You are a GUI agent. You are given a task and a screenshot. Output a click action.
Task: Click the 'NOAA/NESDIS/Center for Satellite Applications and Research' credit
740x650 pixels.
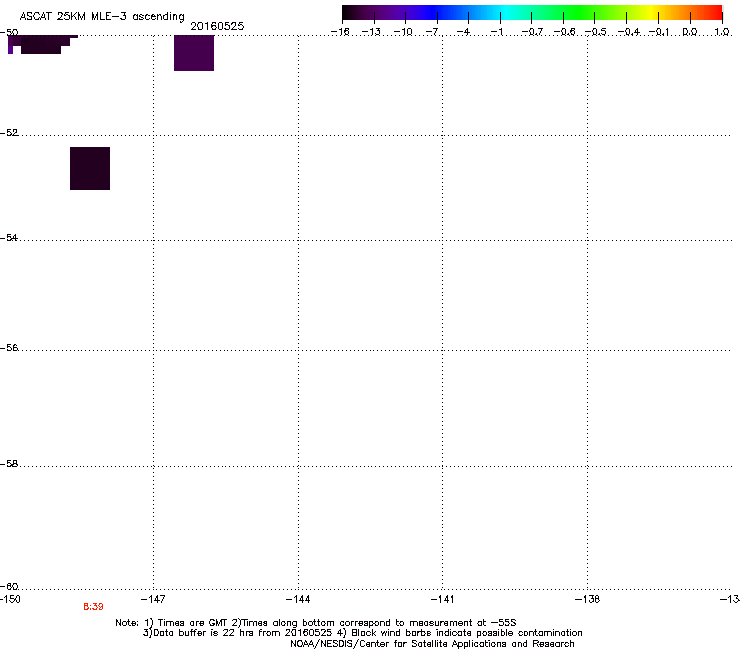[x=432, y=644]
